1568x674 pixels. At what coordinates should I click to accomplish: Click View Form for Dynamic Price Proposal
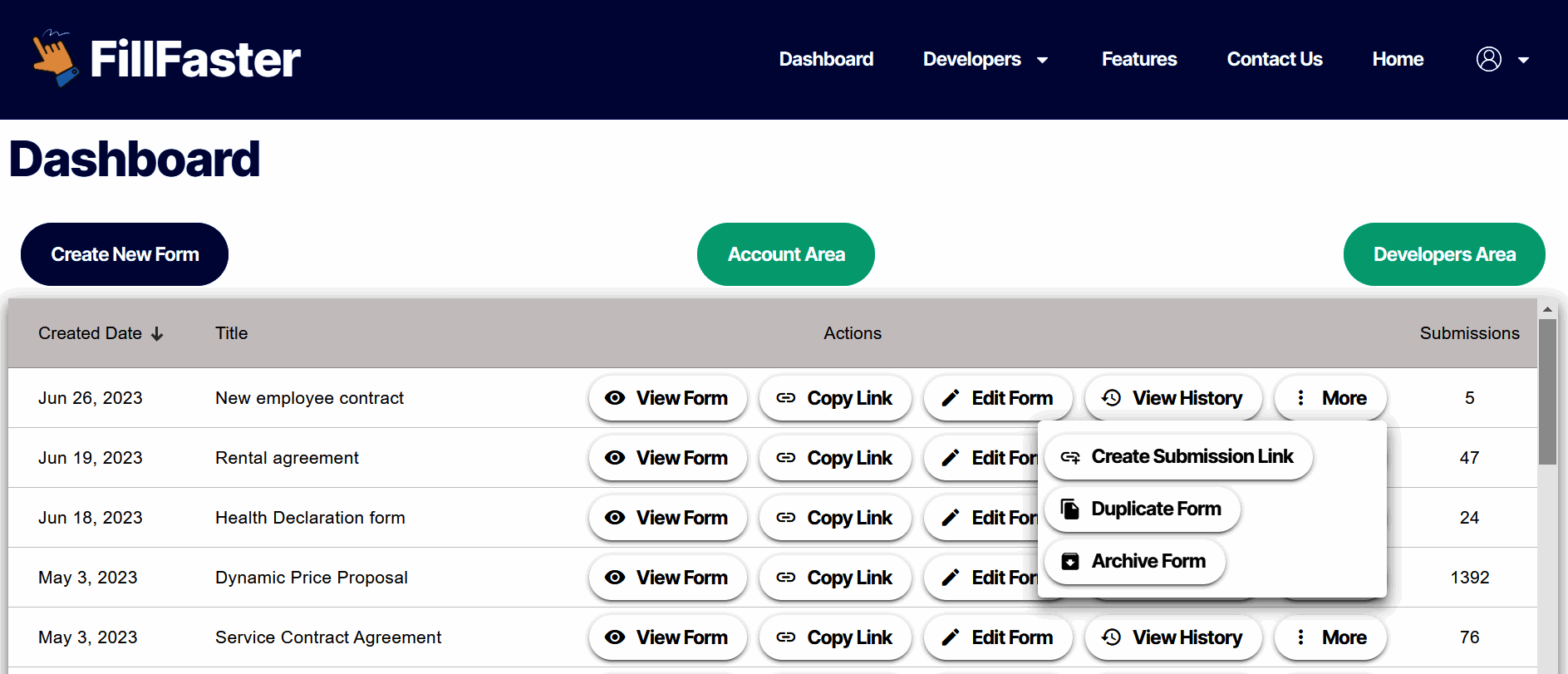[x=667, y=578]
